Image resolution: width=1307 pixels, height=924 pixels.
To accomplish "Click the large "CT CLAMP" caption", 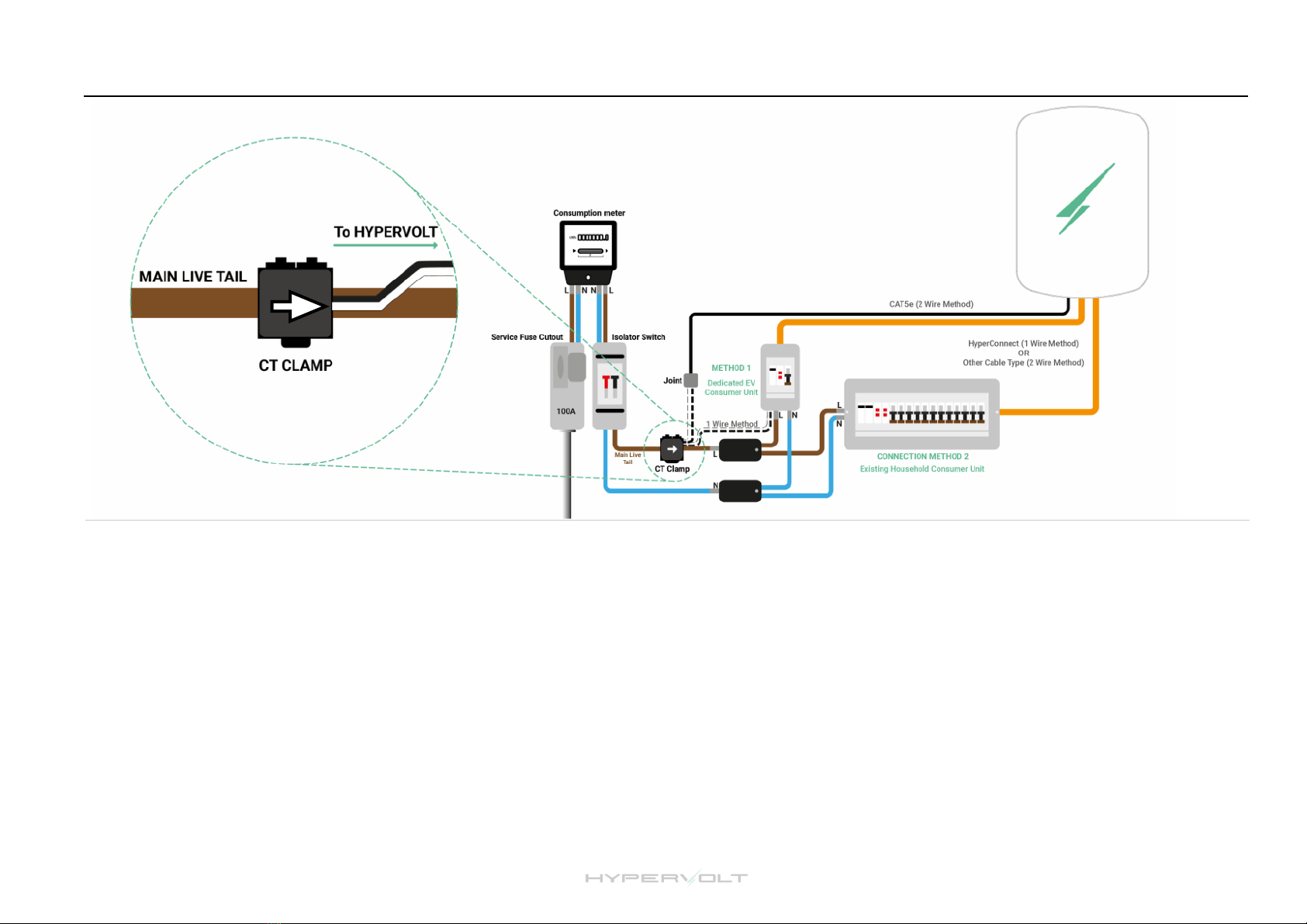I will pos(296,365).
